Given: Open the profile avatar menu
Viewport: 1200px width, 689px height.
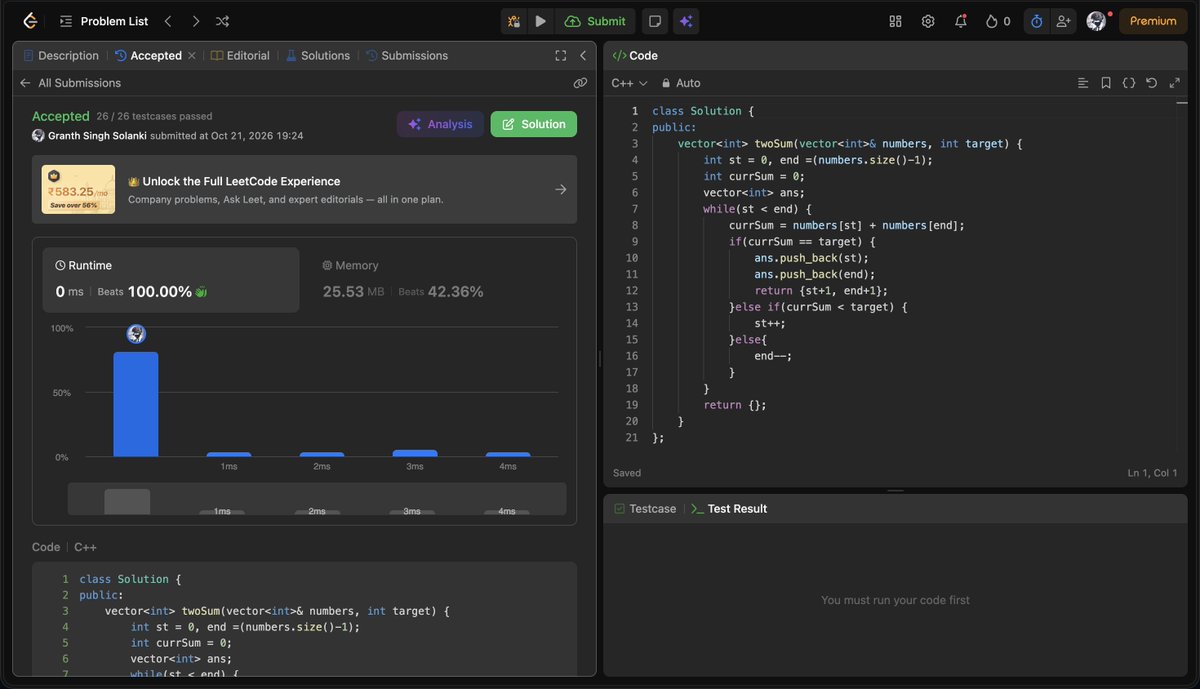Looking at the screenshot, I should (1096, 21).
